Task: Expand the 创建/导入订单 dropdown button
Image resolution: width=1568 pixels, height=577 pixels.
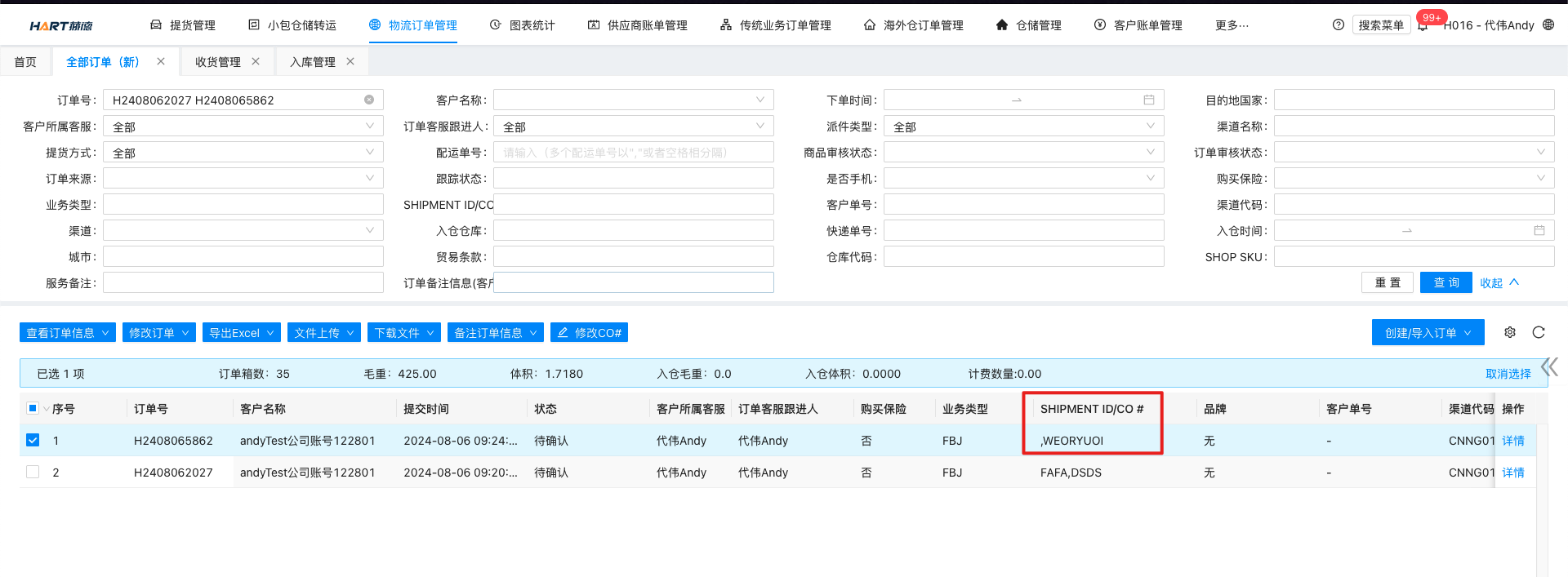Action: (x=1428, y=333)
